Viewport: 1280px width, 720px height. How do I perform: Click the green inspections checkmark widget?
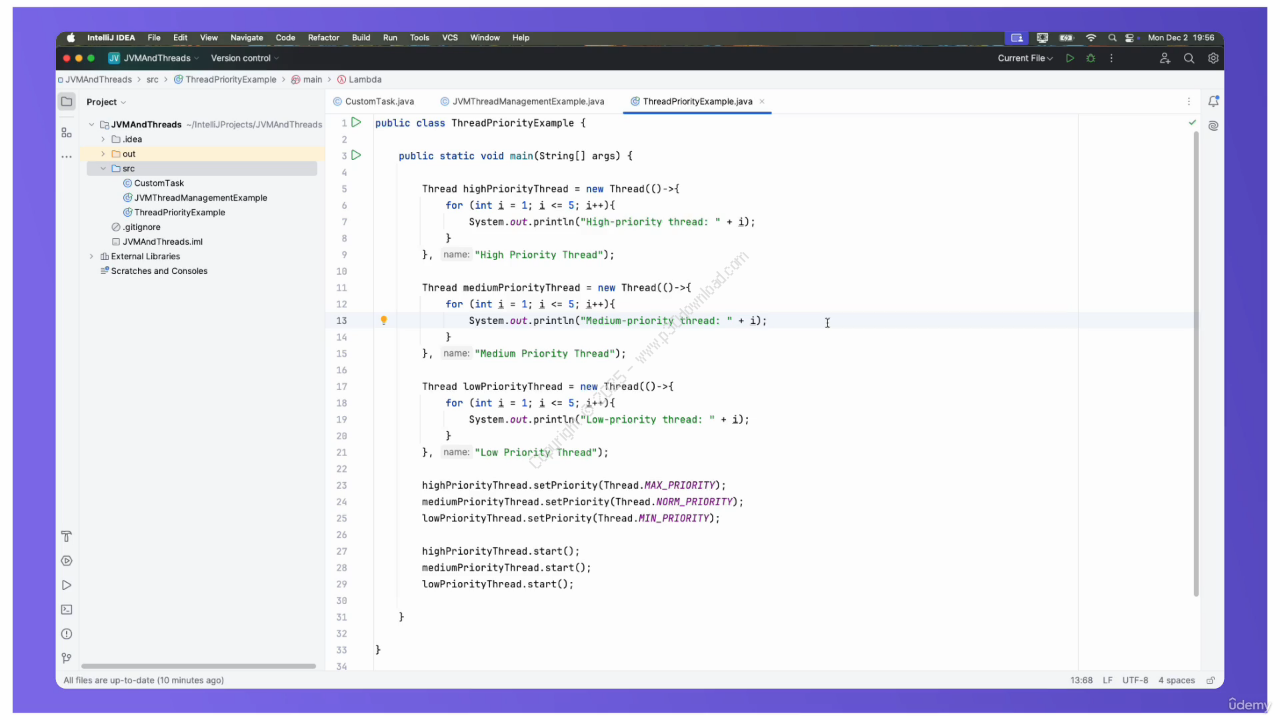tap(1192, 122)
